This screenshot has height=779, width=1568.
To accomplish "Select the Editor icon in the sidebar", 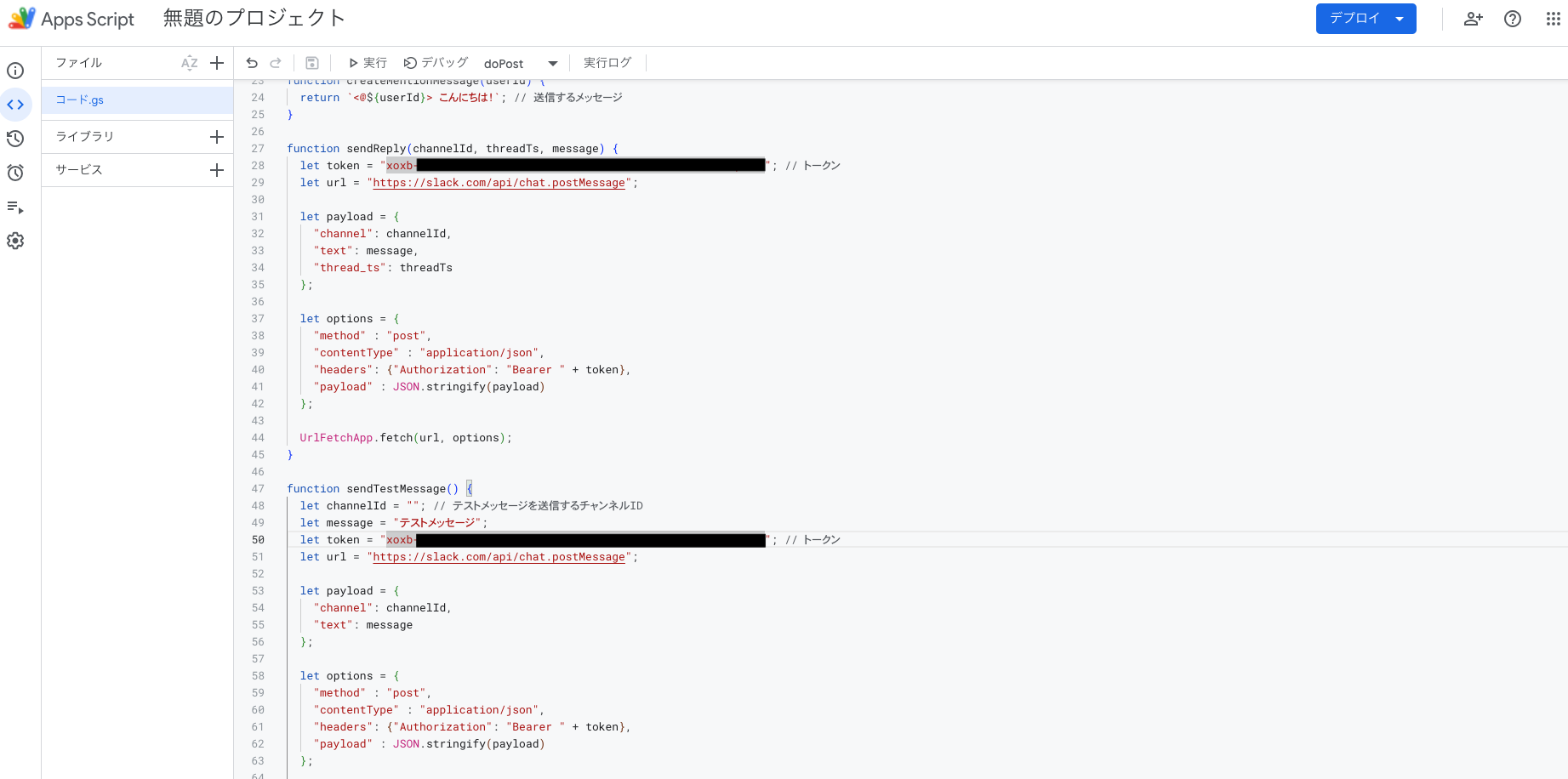I will 15,105.
